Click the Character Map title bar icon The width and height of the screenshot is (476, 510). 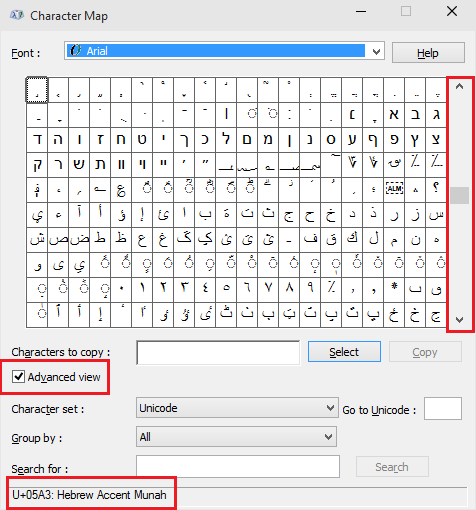pyautogui.click(x=17, y=15)
